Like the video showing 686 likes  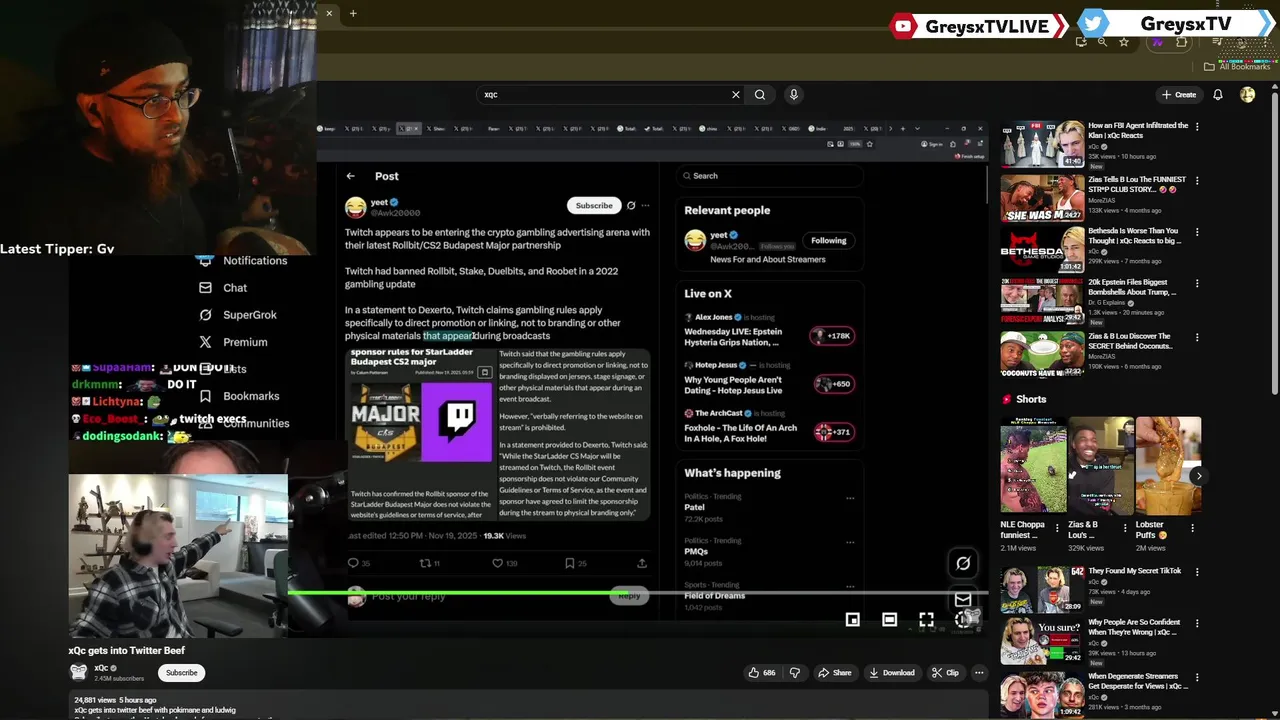point(762,673)
